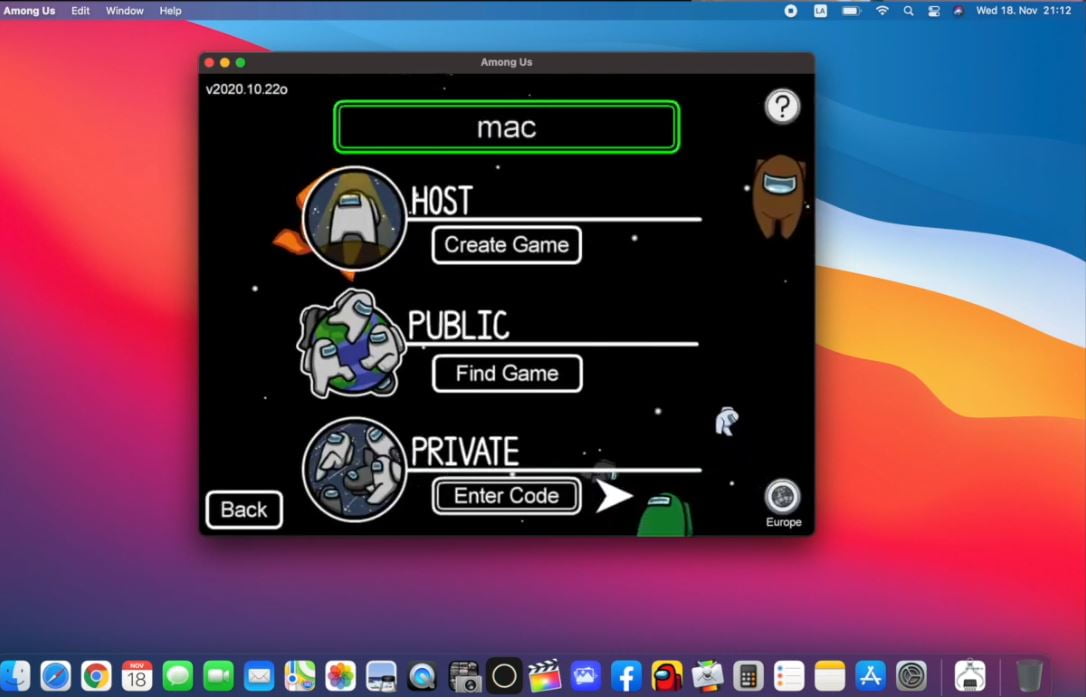Open the Among Us game from the Dock
This screenshot has width=1086, height=700.
[x=666, y=675]
